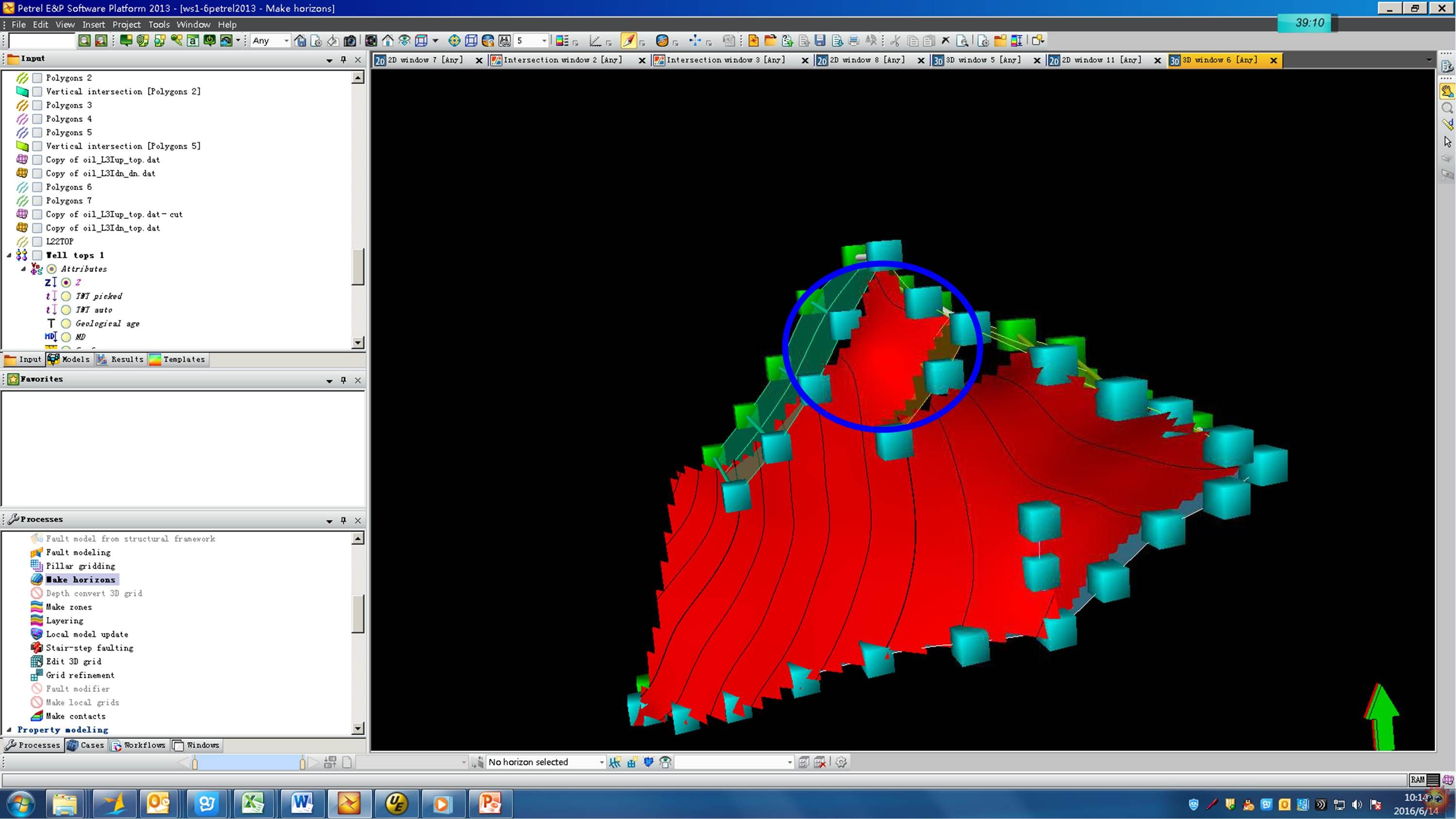1456x819 pixels.
Task: Select the Make zones process
Action: 68,606
